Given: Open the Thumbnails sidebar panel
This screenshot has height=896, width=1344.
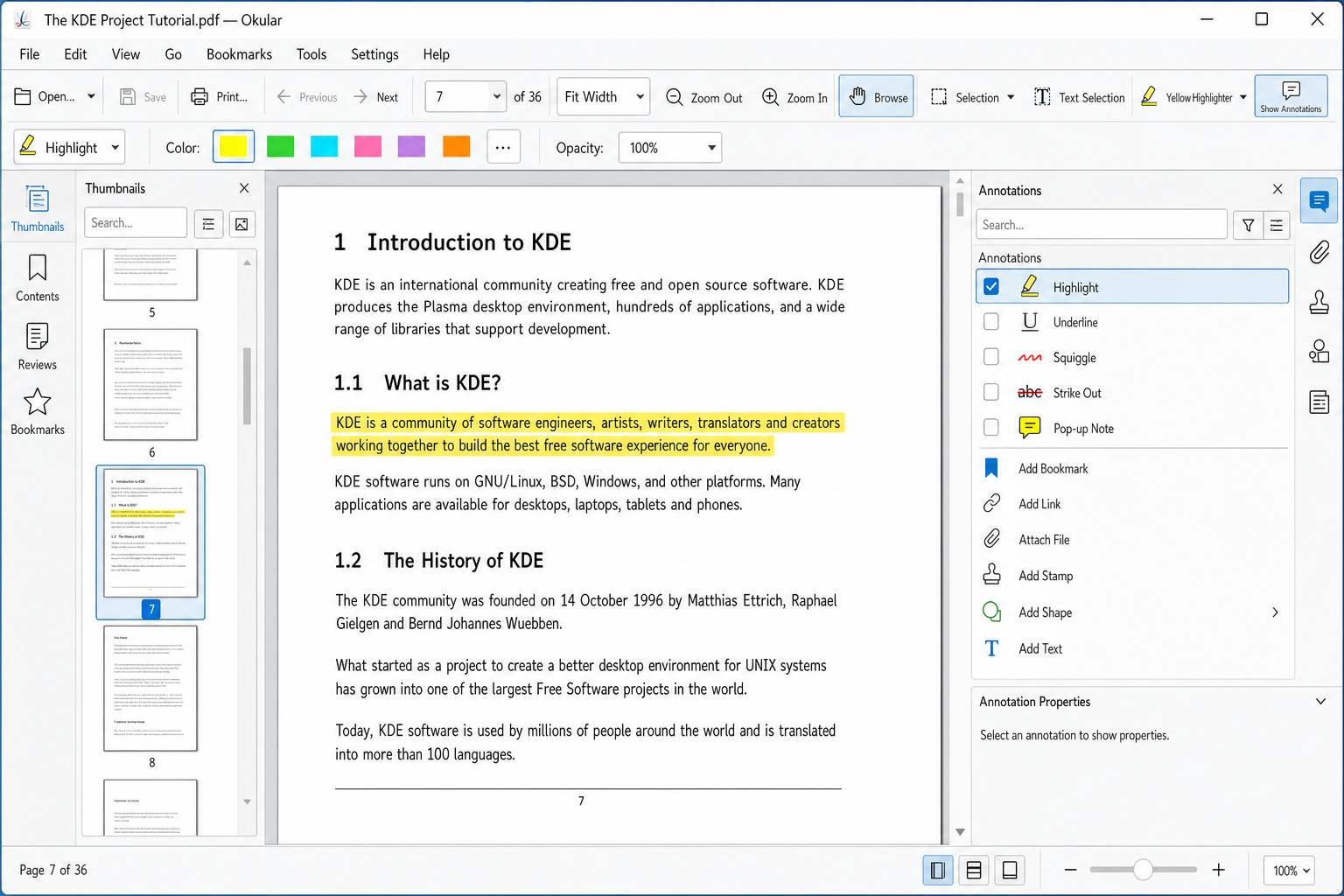Looking at the screenshot, I should point(38,208).
